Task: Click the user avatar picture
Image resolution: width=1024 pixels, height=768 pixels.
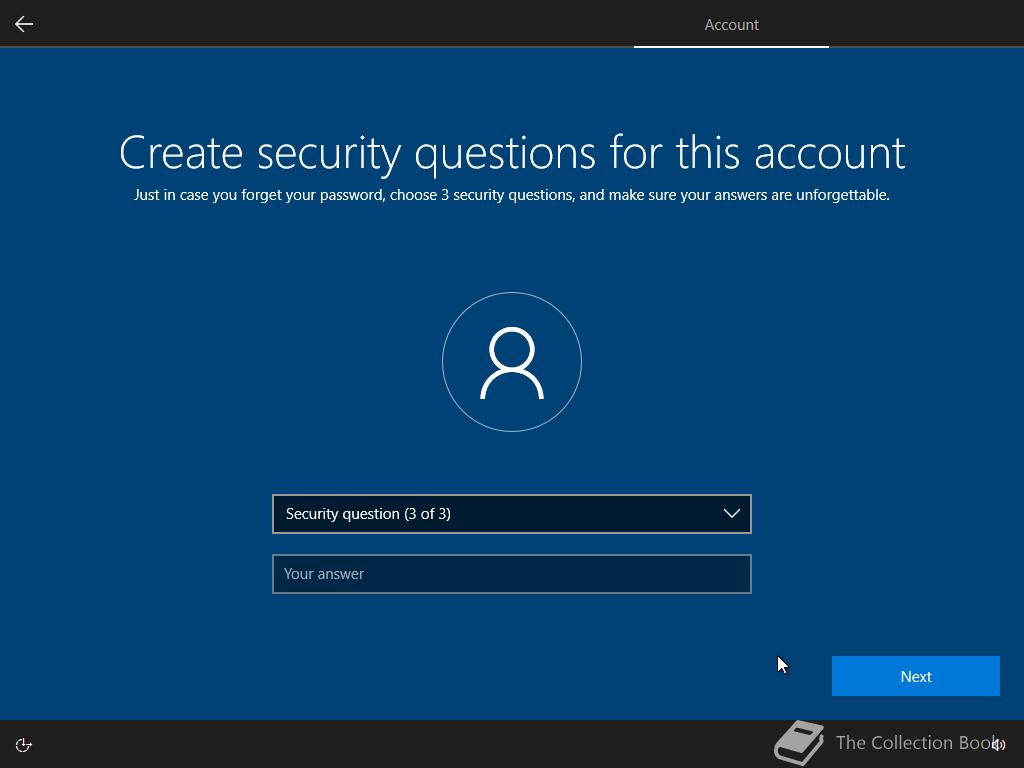Action: click(x=511, y=362)
